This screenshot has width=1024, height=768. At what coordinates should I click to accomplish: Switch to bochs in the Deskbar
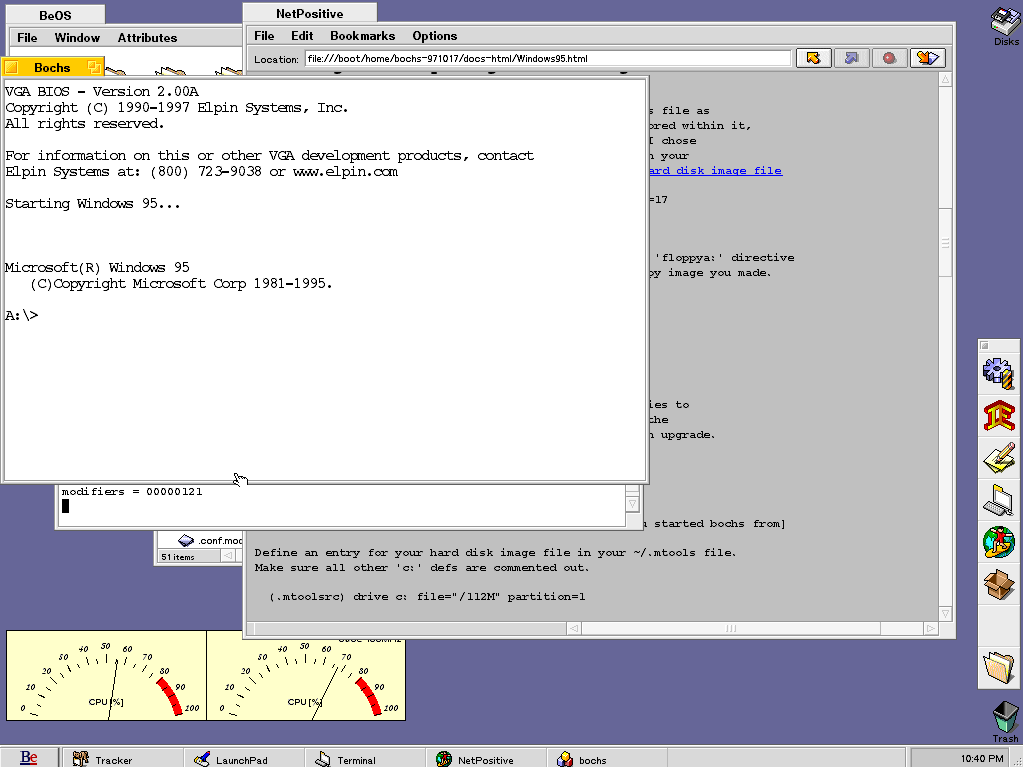point(607,760)
